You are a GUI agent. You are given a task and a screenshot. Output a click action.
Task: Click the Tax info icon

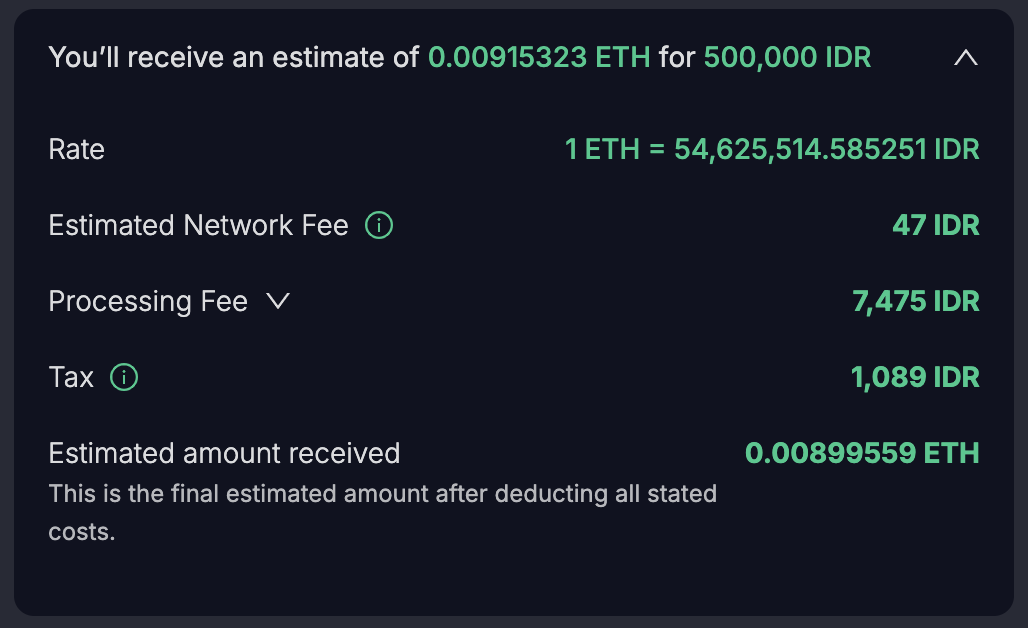click(124, 378)
